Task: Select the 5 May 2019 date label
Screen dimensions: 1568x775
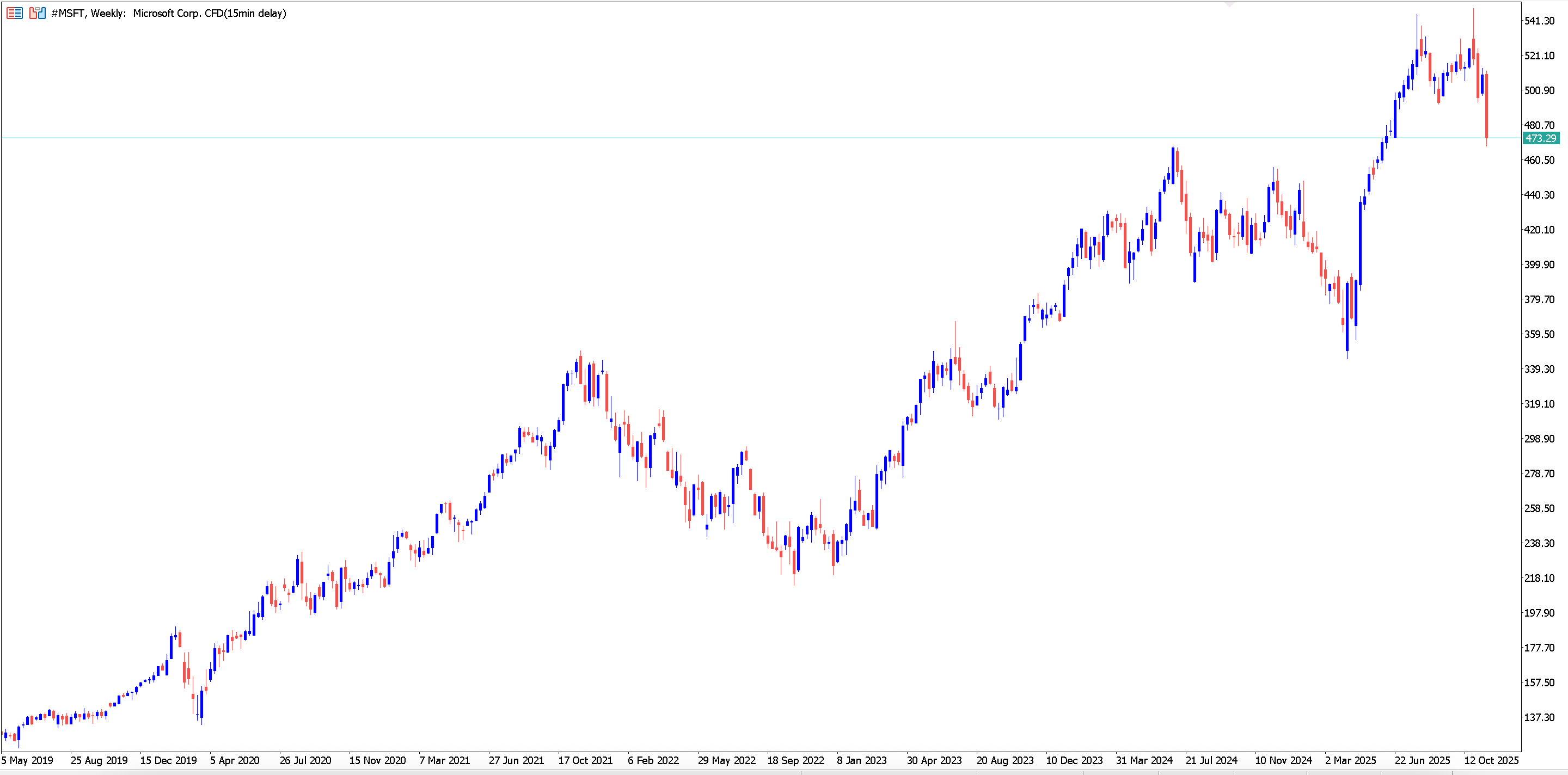Action: point(27,760)
